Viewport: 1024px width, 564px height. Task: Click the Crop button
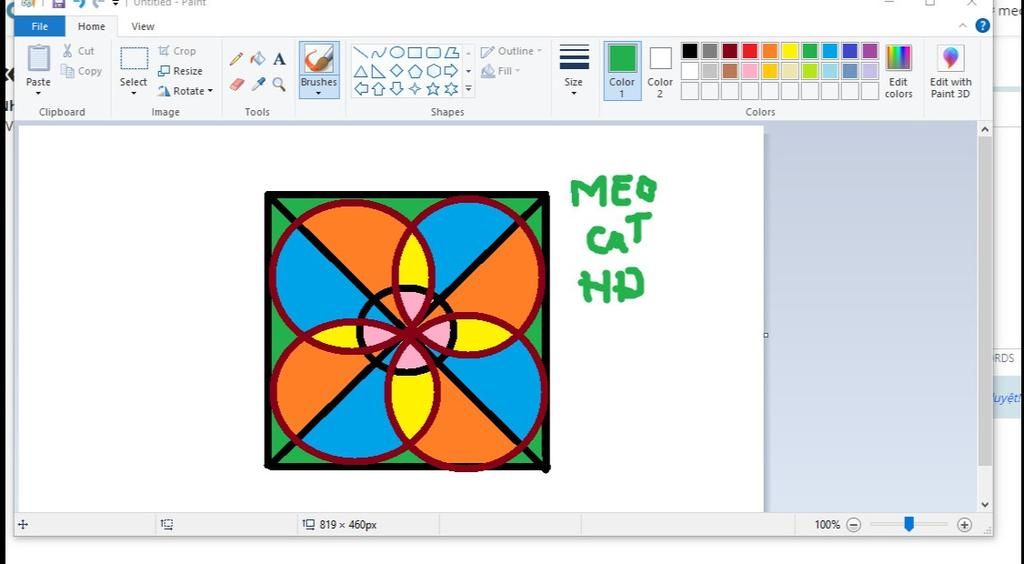point(177,51)
